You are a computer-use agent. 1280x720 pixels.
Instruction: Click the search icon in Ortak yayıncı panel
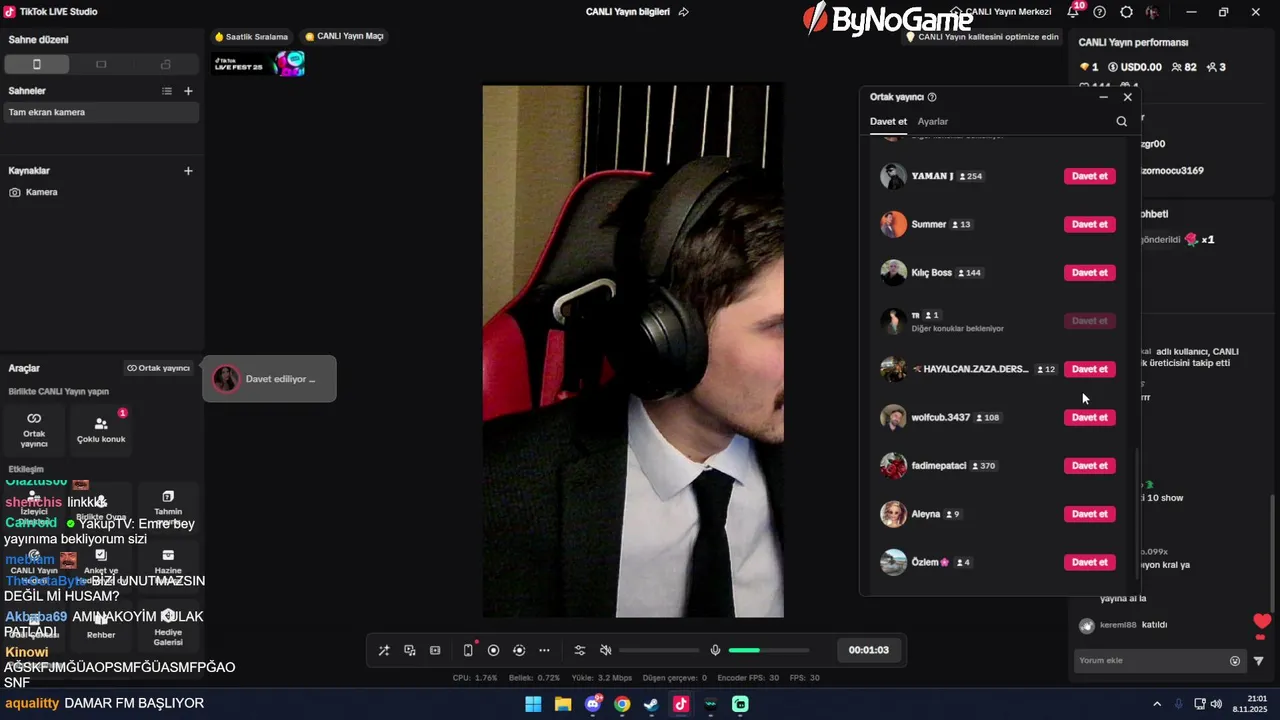[1121, 121]
